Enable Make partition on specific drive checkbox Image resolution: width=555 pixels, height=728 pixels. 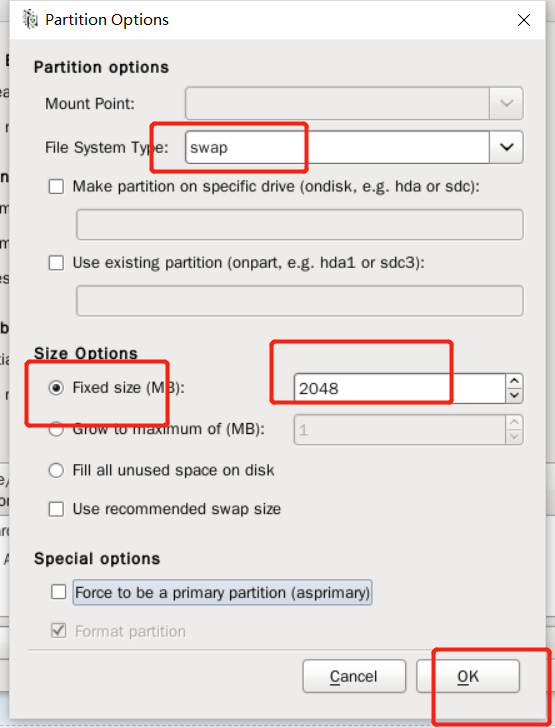[x=56, y=187]
